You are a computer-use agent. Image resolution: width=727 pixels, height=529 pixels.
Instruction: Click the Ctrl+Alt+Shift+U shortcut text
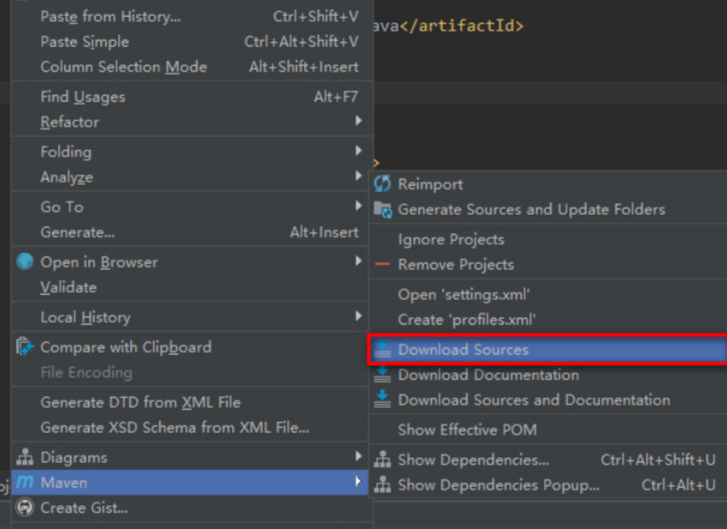pyautogui.click(x=658, y=460)
